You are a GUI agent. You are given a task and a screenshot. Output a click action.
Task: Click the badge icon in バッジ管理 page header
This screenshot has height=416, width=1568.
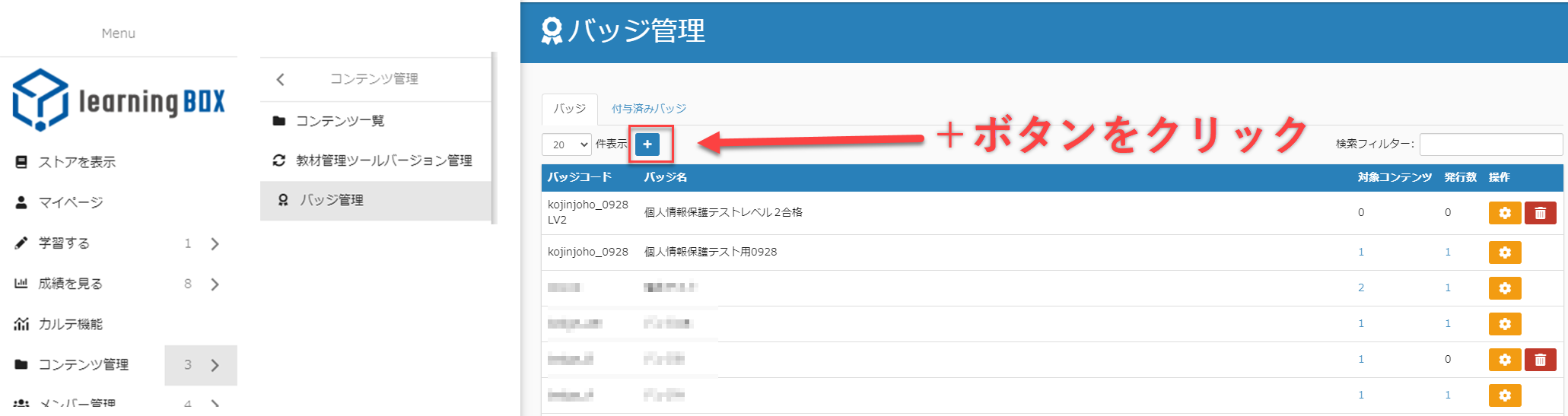(x=552, y=31)
